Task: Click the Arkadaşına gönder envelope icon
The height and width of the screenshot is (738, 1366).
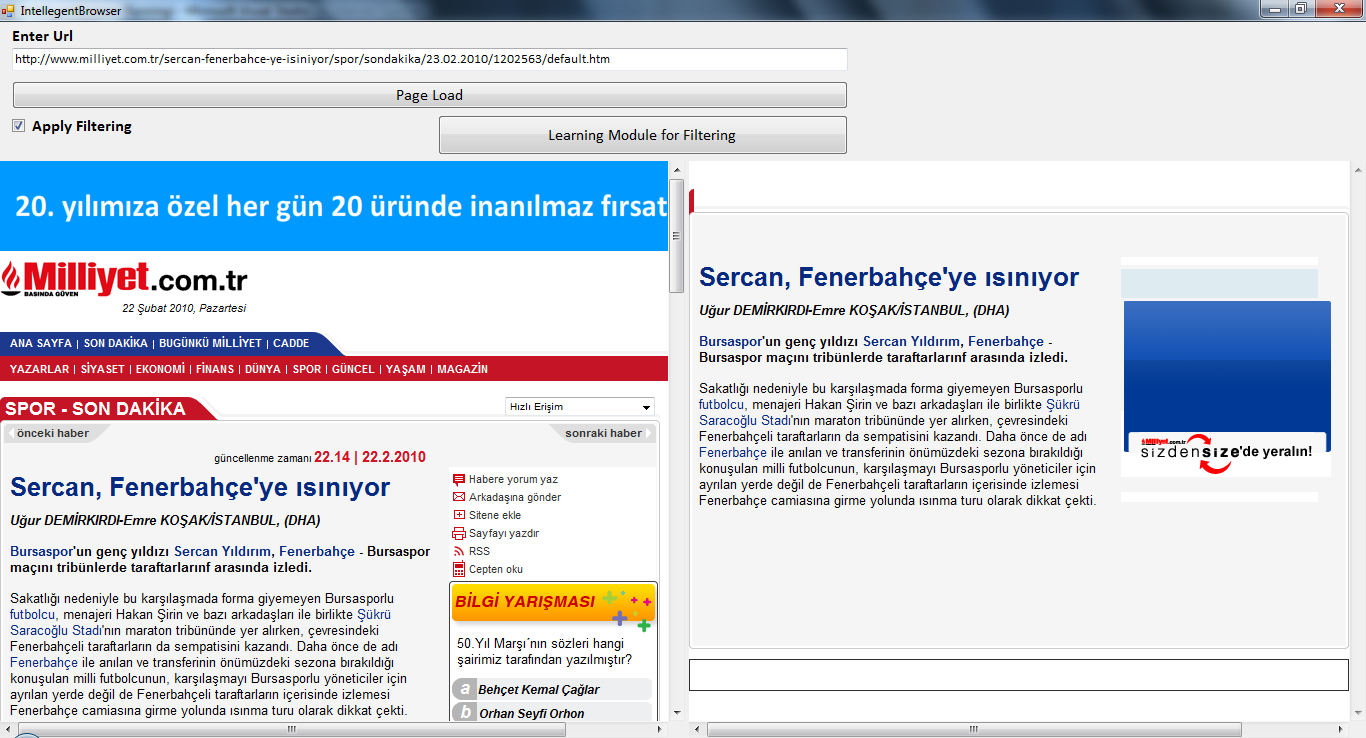Action: (x=459, y=497)
